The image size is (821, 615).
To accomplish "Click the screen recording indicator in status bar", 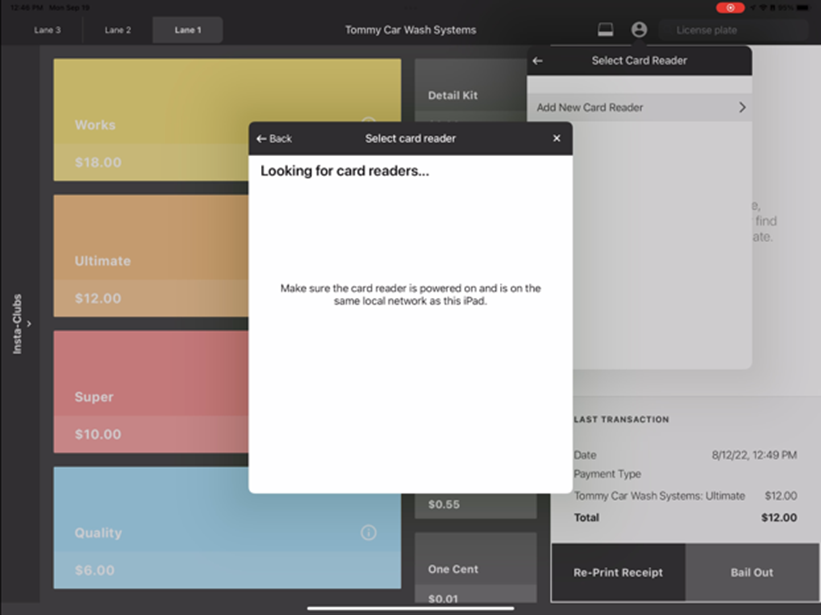I will (730, 8).
